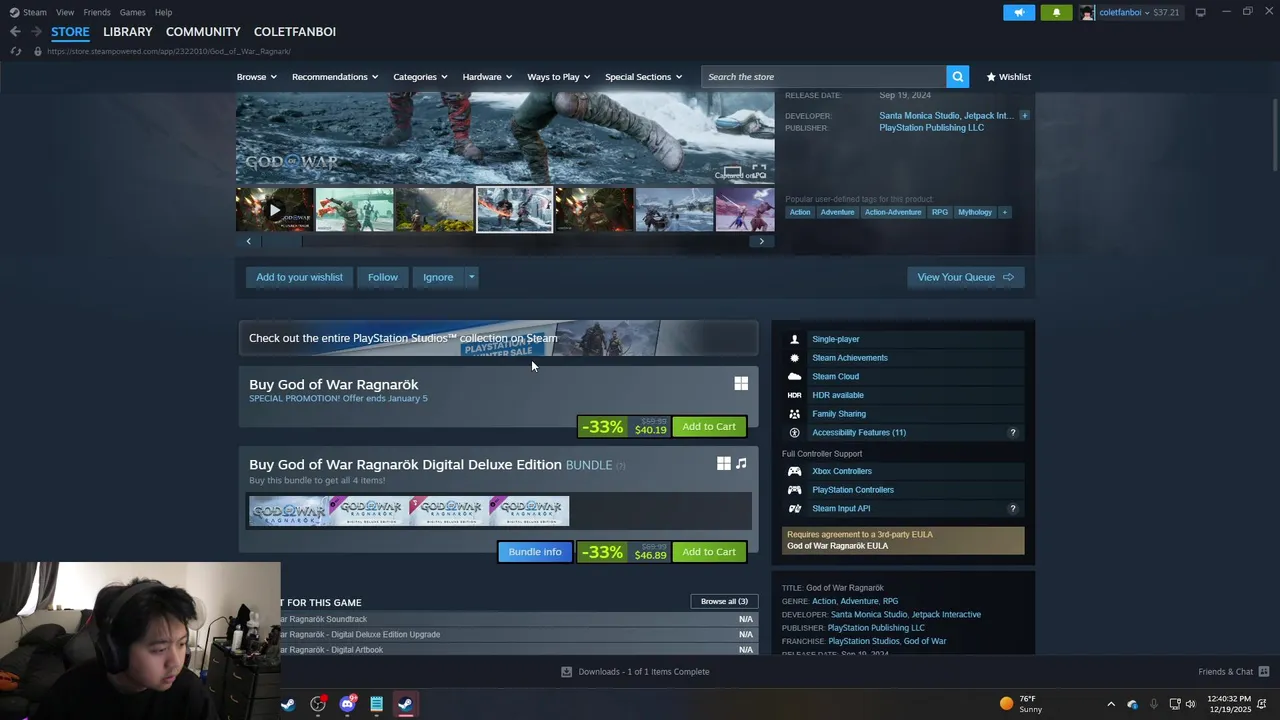This screenshot has width=1280, height=720.
Task: Open the View menu
Action: point(65,12)
